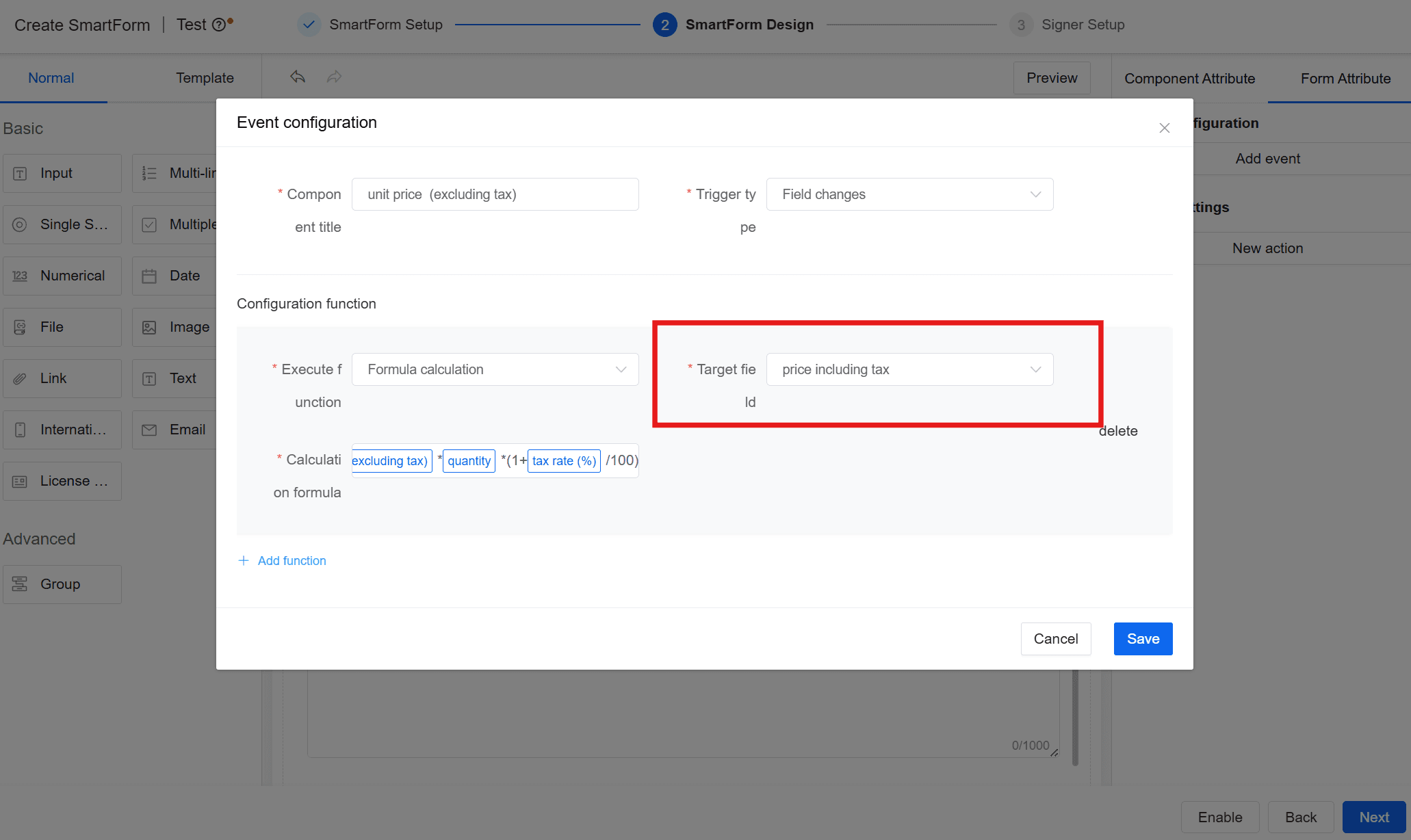Click the step 3 Signer Setup circle
The height and width of the screenshot is (840, 1411).
(x=1021, y=25)
